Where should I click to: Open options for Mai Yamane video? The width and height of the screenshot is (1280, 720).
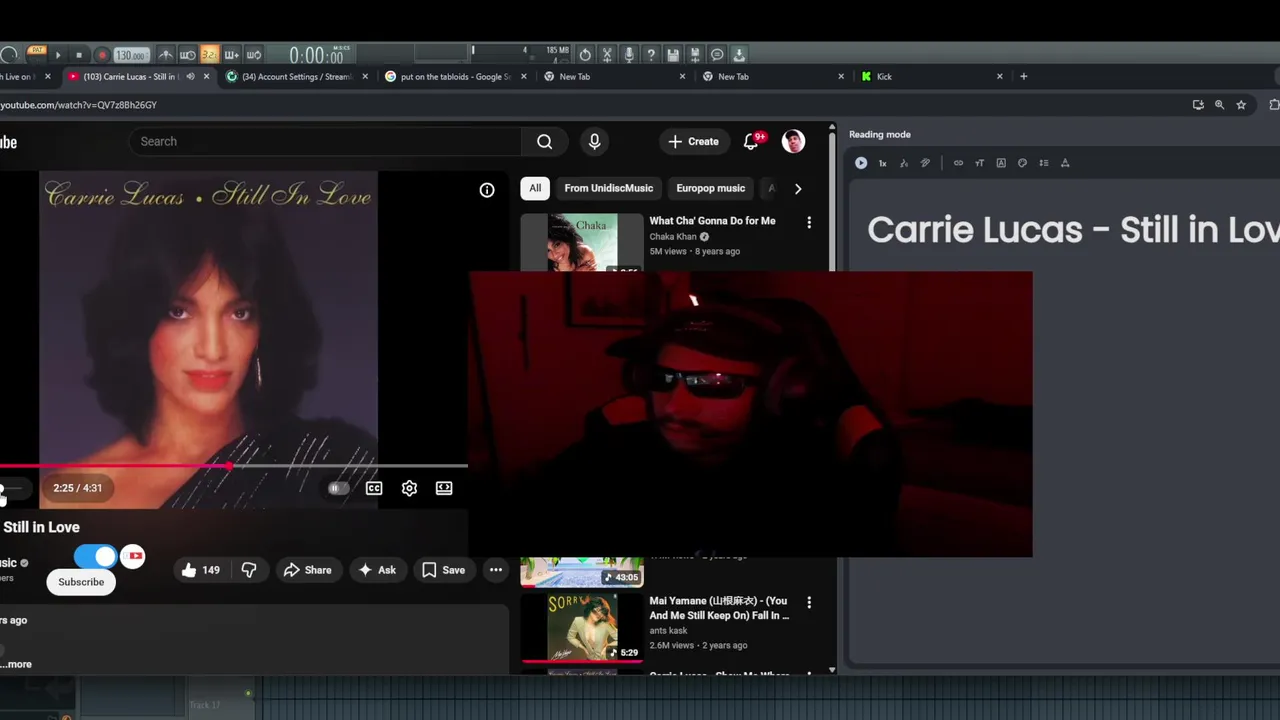click(x=809, y=603)
